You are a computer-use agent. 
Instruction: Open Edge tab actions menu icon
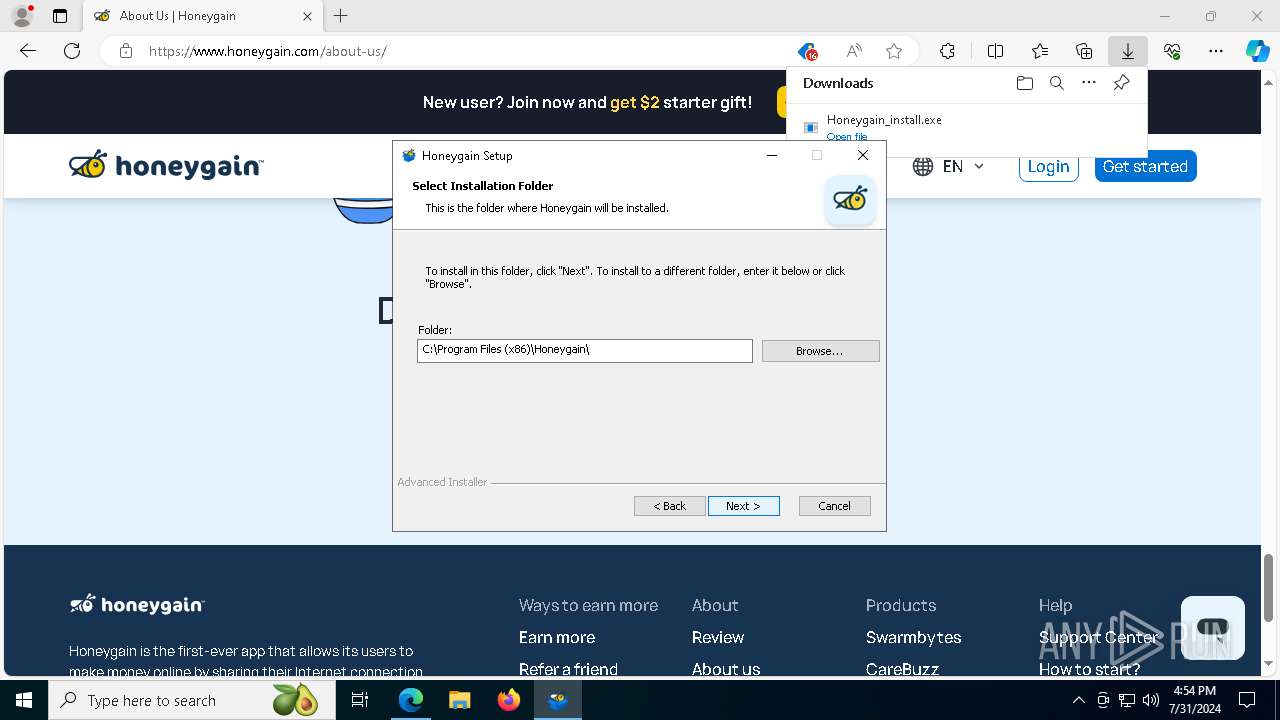point(60,16)
